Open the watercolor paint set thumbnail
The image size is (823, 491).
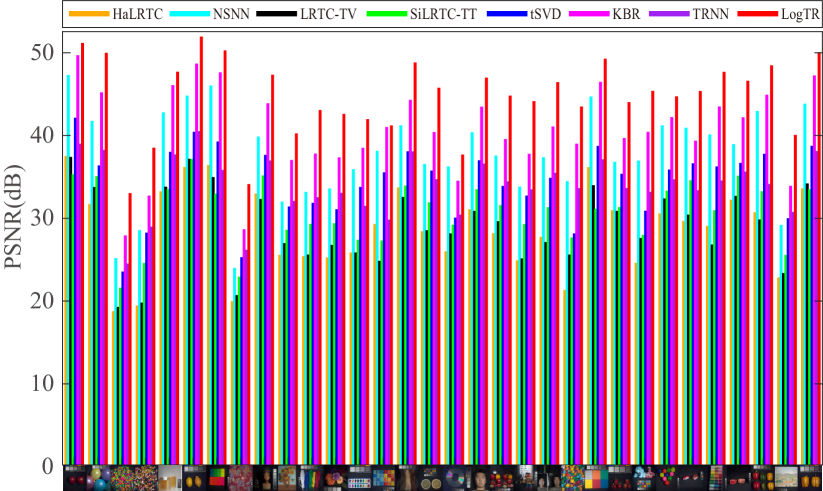(x=360, y=478)
